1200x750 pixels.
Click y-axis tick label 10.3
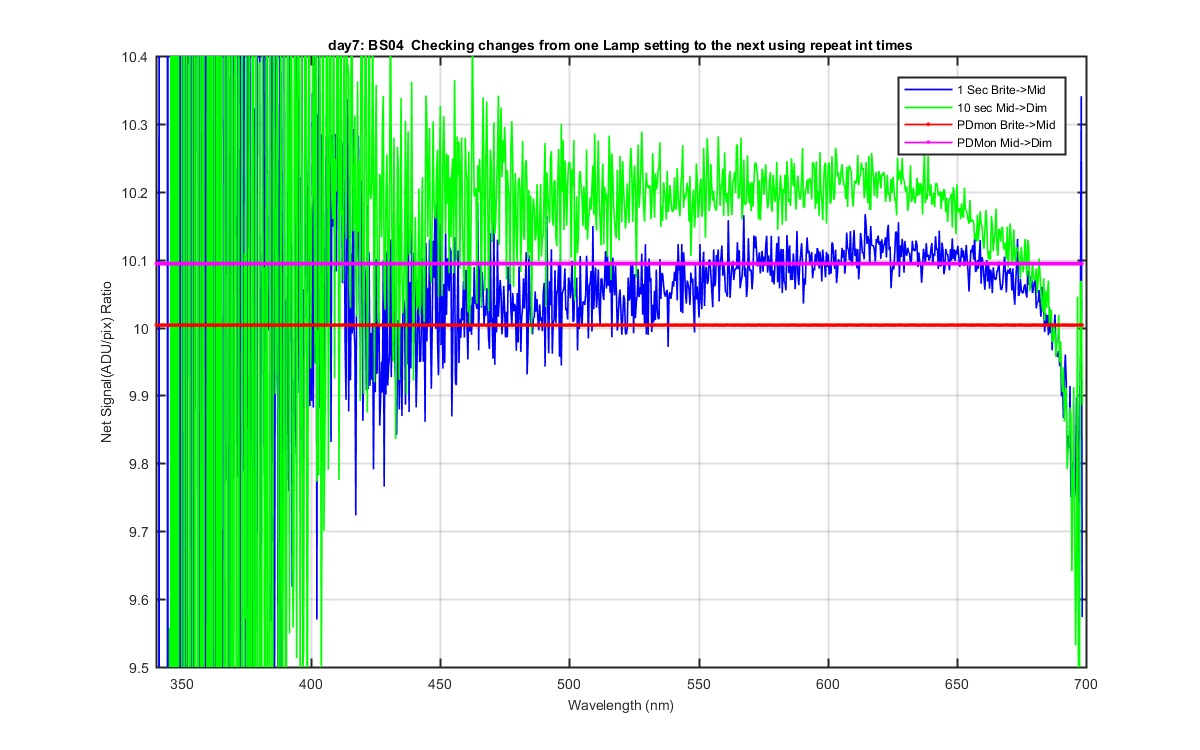136,125
